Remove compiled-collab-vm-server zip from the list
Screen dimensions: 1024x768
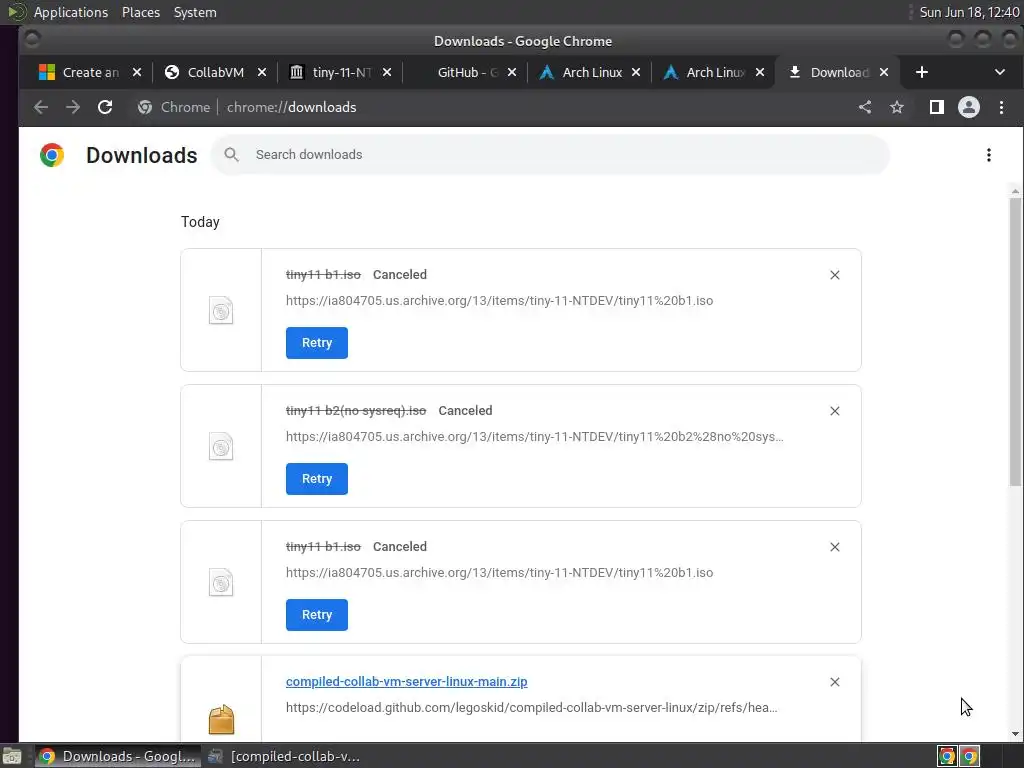835,682
